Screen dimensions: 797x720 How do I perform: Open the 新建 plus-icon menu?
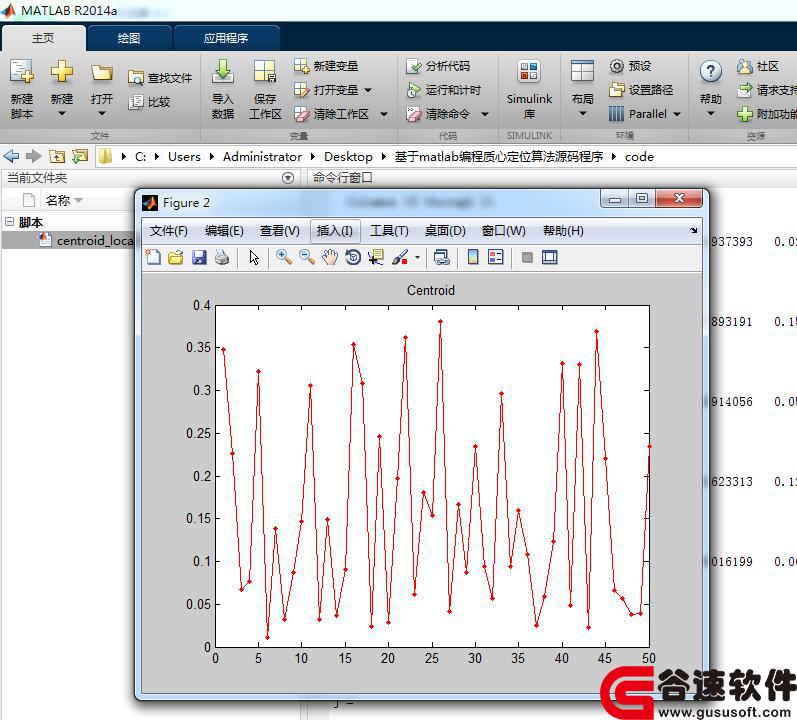pyautogui.click(x=62, y=89)
